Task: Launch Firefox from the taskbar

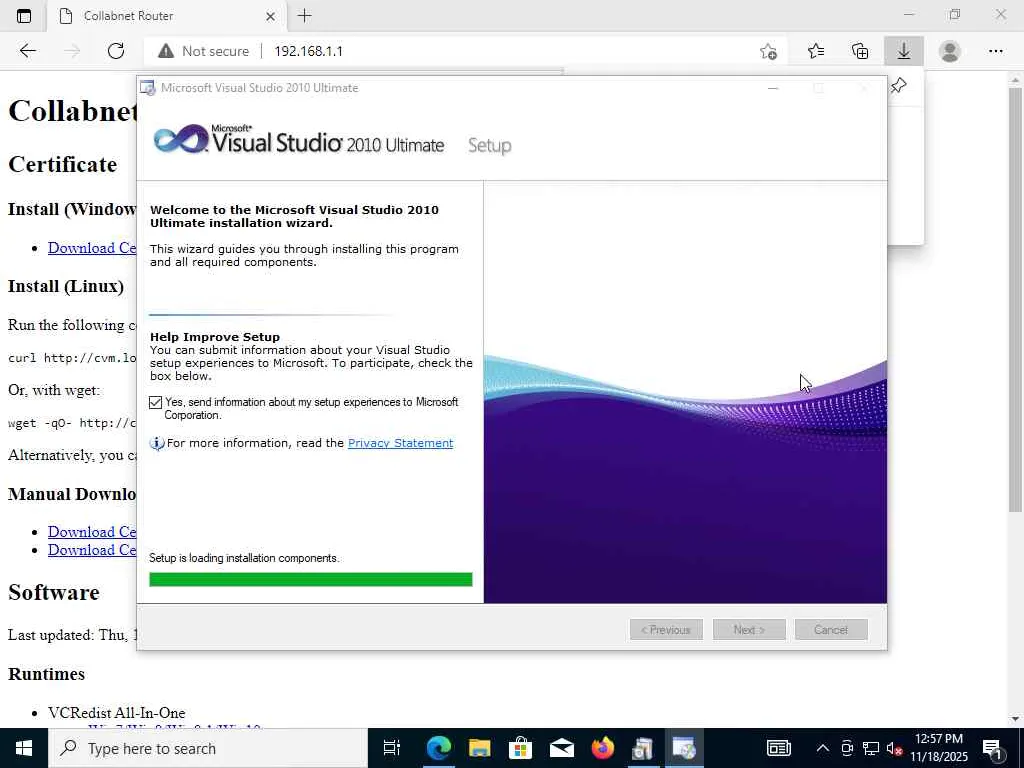Action: 603,748
